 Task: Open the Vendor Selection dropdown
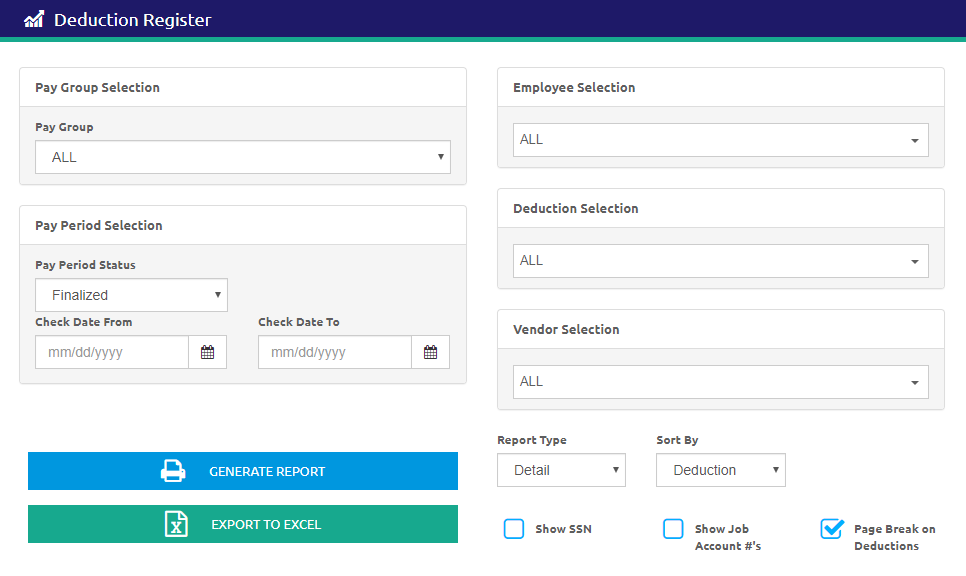[720, 382]
